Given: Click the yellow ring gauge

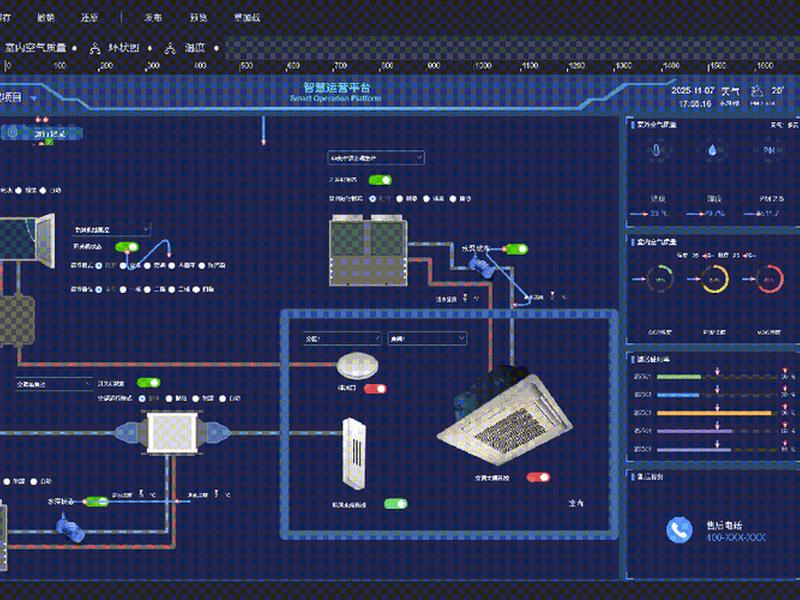Looking at the screenshot, I should point(715,279).
